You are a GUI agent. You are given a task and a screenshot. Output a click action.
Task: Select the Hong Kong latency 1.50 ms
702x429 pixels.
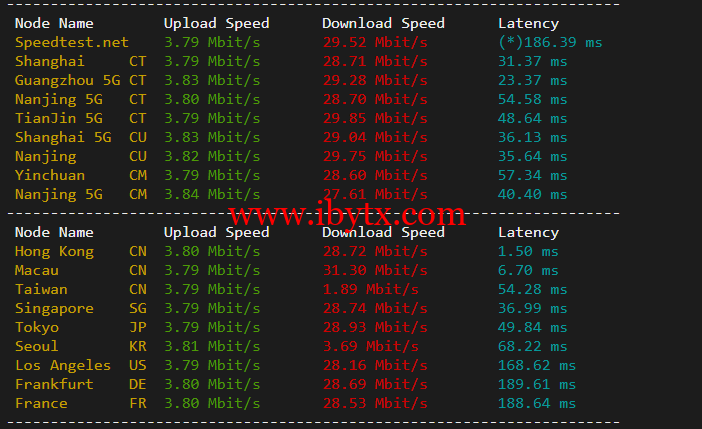coord(528,252)
